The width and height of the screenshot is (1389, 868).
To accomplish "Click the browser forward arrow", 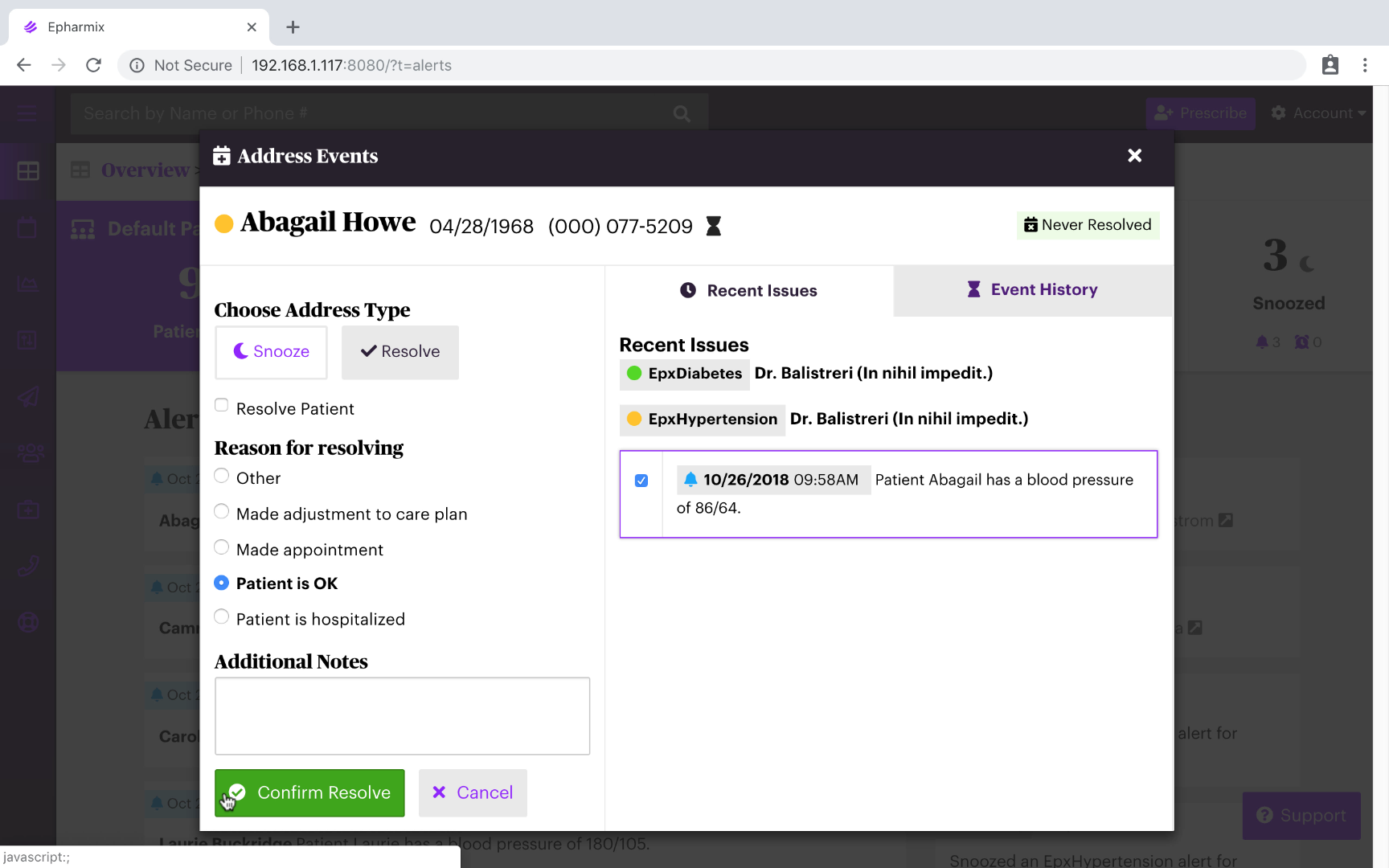I will (59, 65).
